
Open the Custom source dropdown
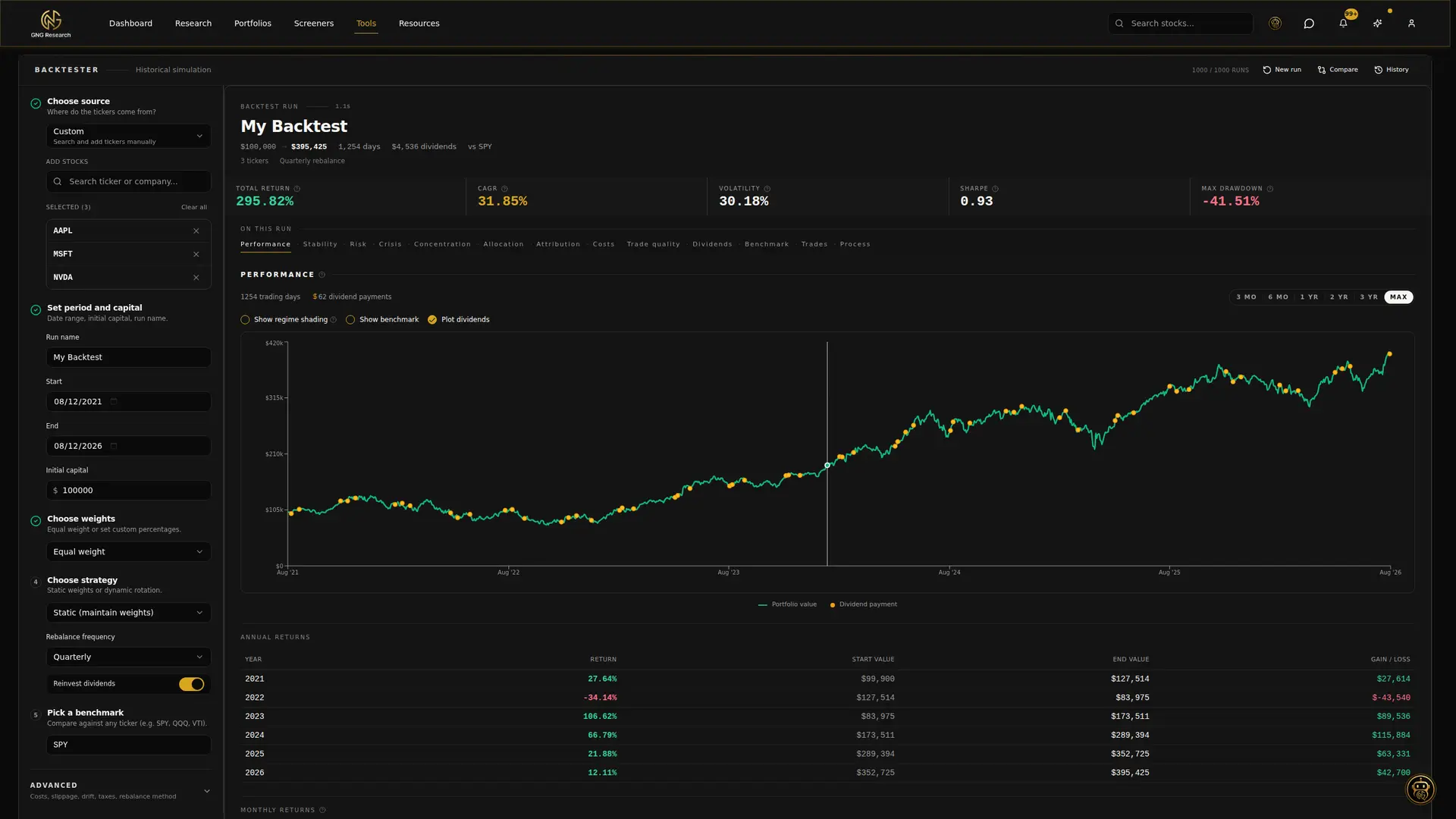[128, 136]
